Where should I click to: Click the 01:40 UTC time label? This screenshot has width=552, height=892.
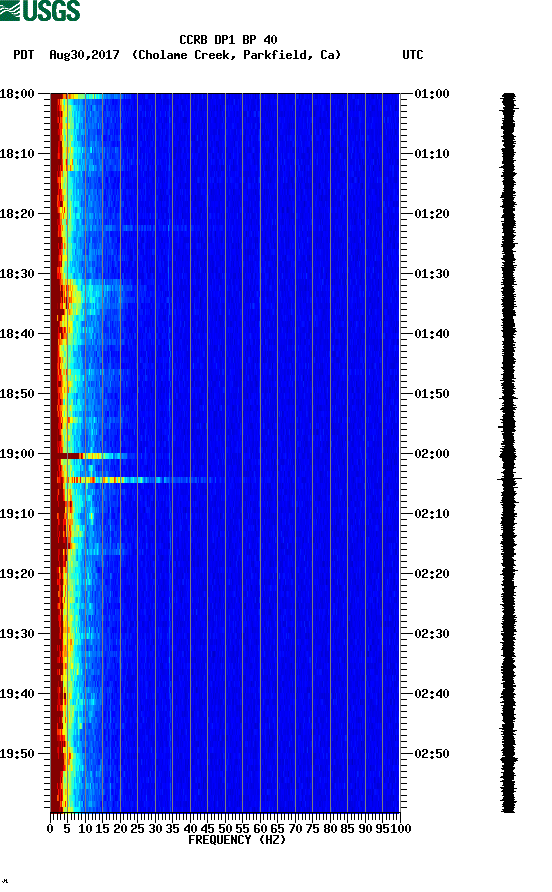[x=432, y=334]
